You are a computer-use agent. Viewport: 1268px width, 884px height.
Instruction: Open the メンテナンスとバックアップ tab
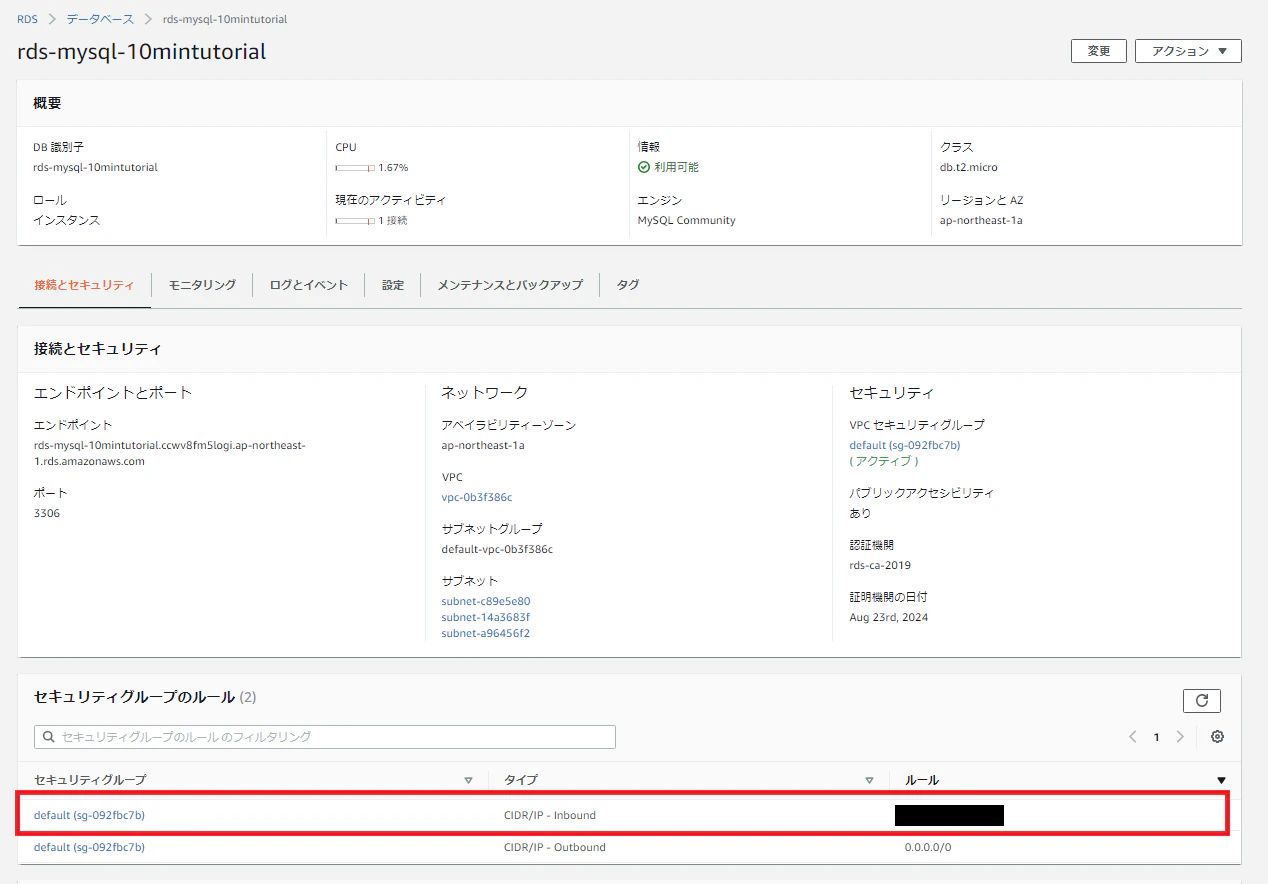(510, 285)
